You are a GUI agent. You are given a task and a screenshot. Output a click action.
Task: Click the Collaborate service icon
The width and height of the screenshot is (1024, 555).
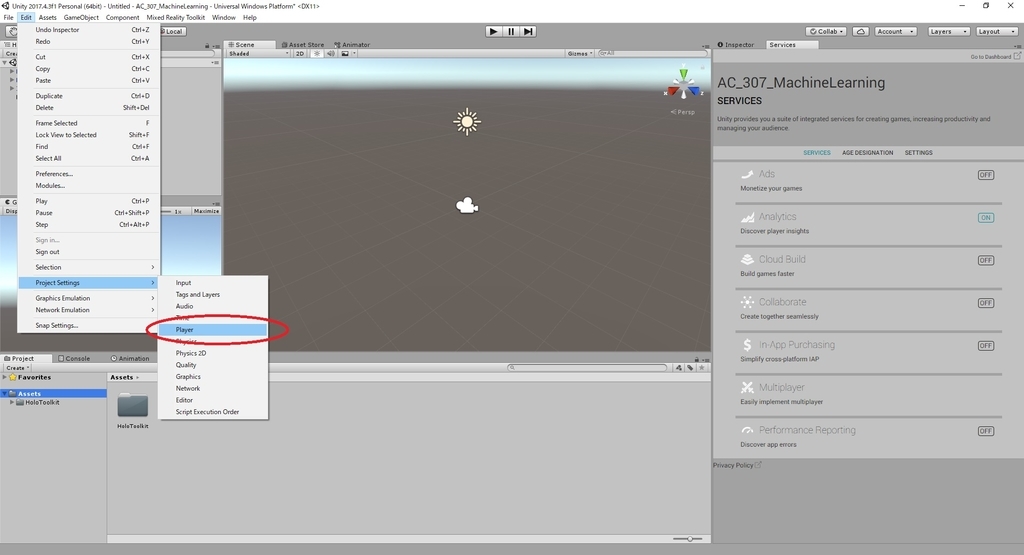747,302
